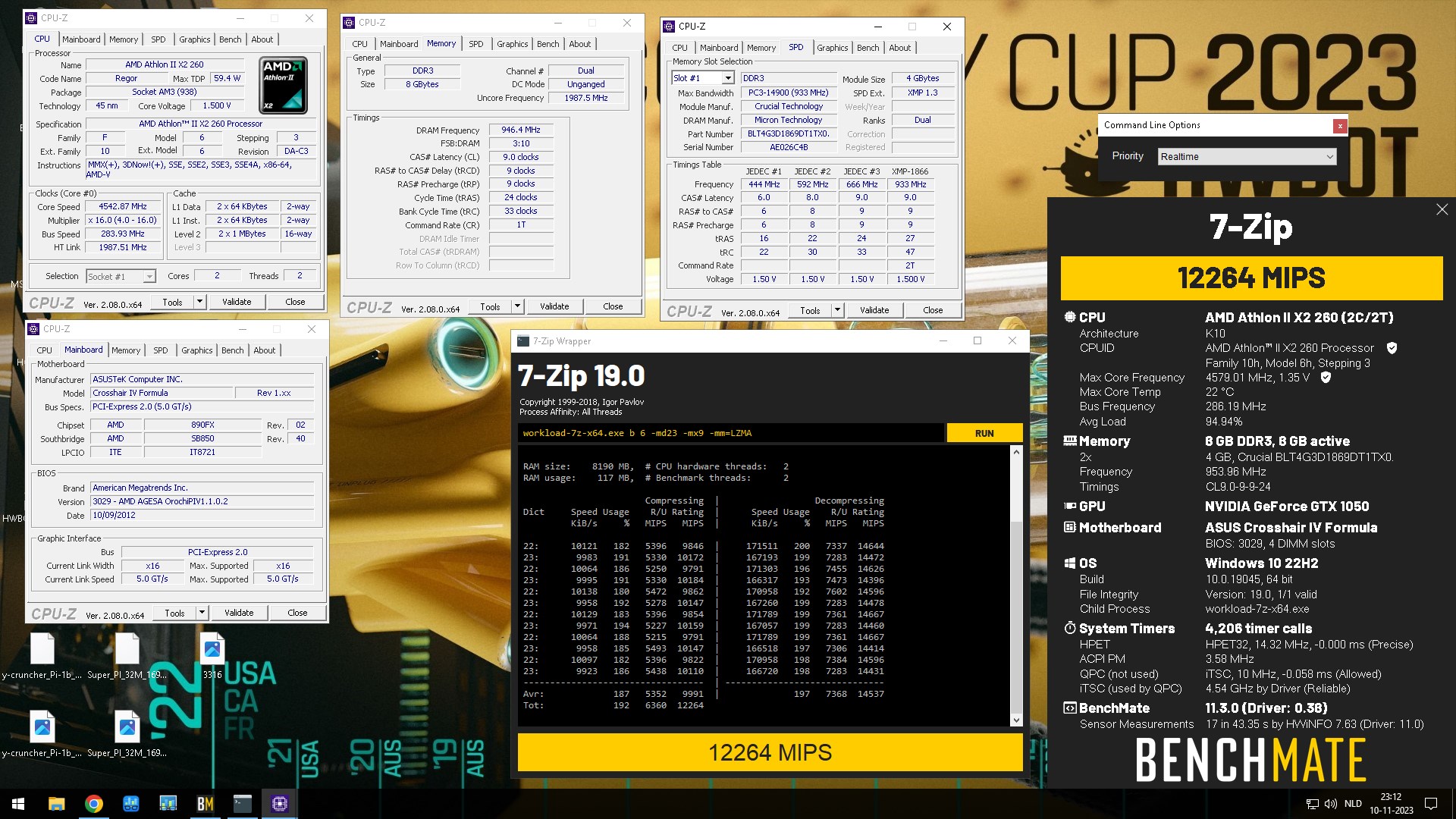Viewport: 1456px width, 819px height.
Task: Click the CPU section icon in BenchMate panel
Action: click(1070, 317)
